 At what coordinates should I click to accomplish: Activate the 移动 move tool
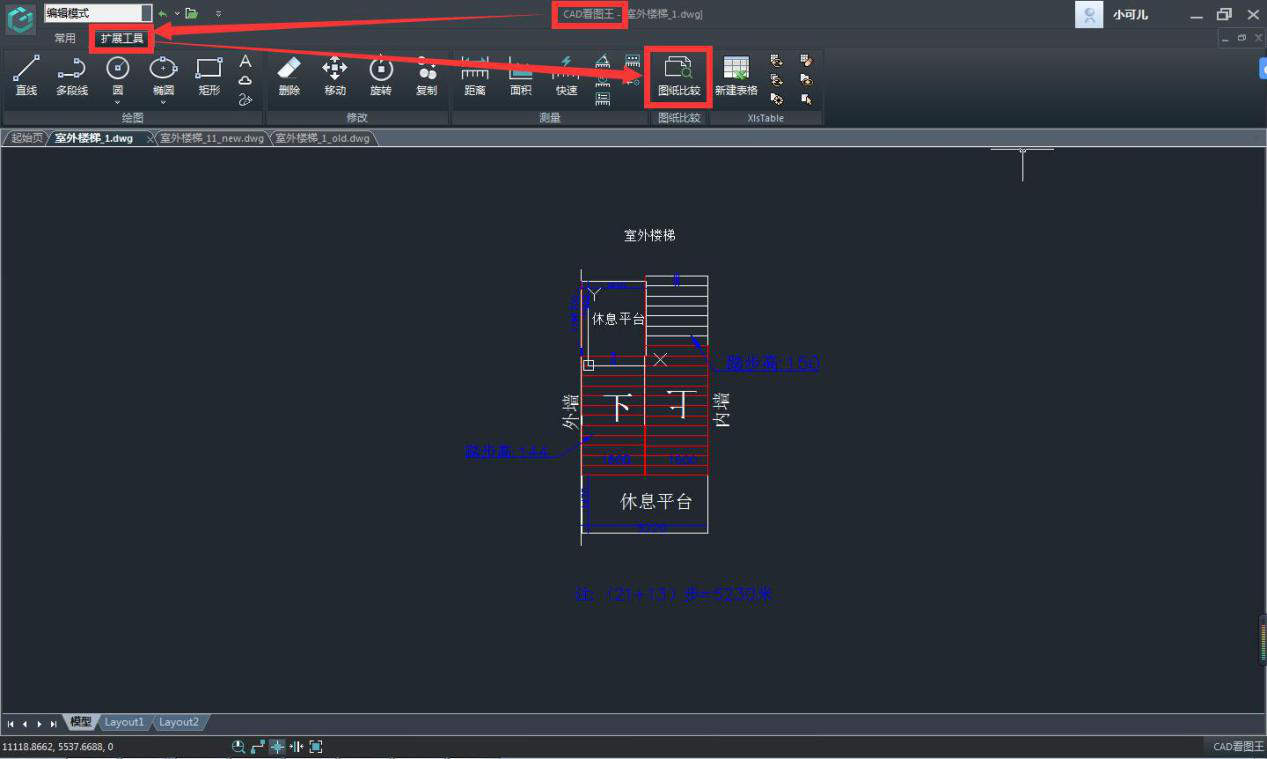335,76
